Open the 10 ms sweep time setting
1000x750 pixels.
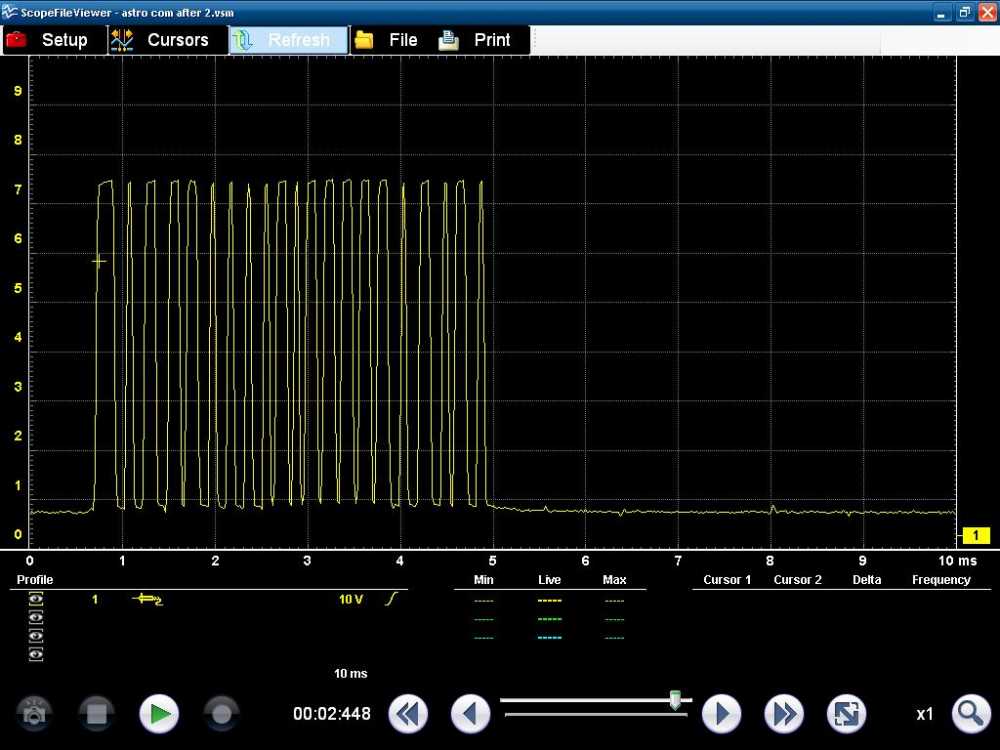pyautogui.click(x=350, y=674)
